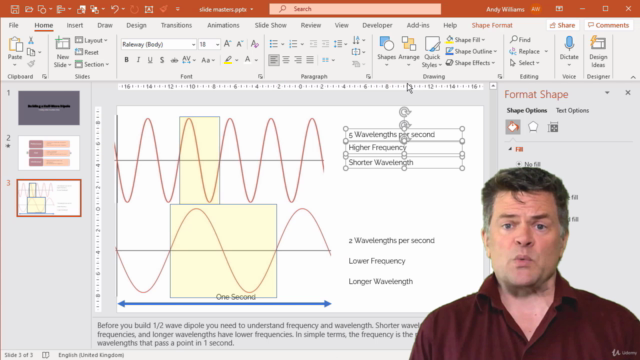Click the Search box in the title bar

click(x=355, y=9)
